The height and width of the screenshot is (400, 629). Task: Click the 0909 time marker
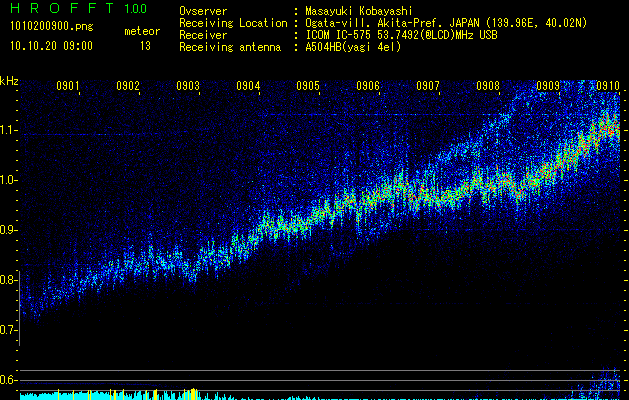548,85
